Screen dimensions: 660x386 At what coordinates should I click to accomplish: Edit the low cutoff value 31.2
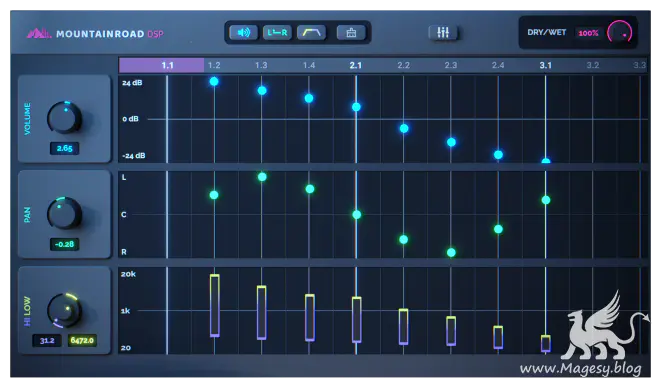pyautogui.click(x=47, y=341)
